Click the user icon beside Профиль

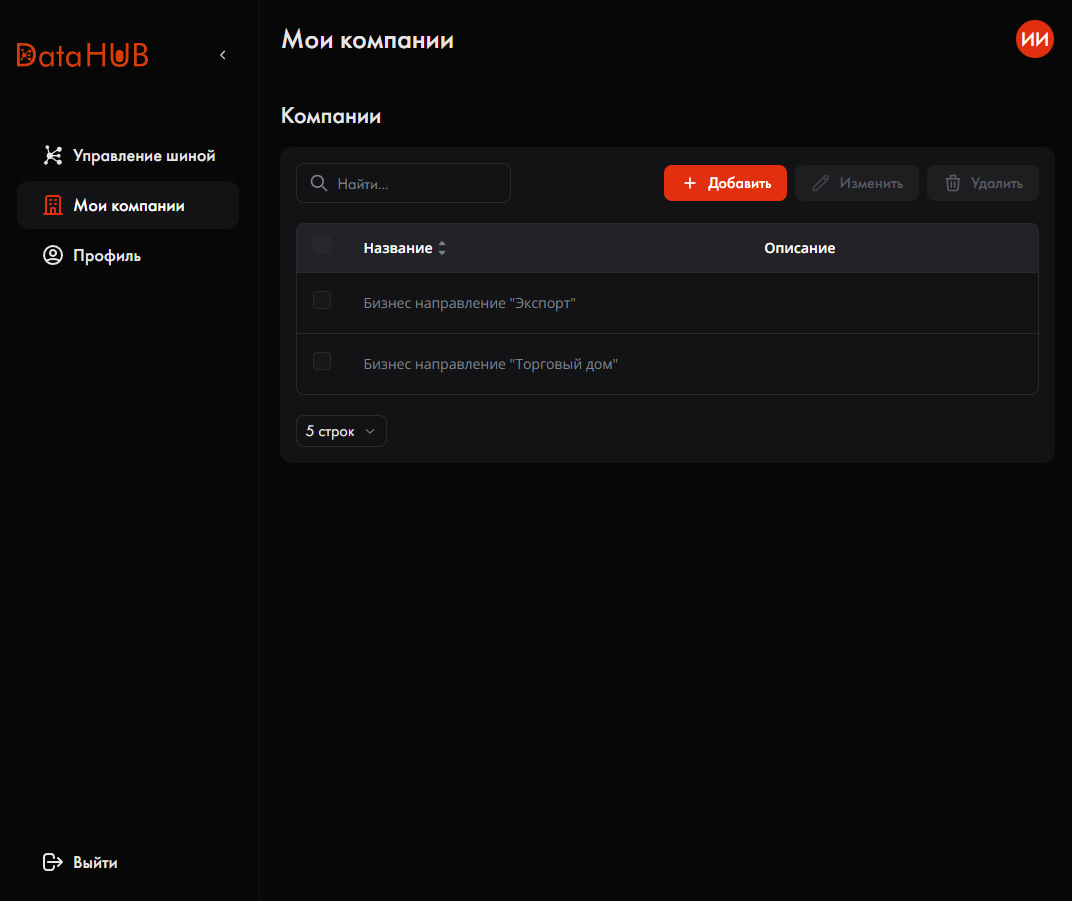pos(53,255)
